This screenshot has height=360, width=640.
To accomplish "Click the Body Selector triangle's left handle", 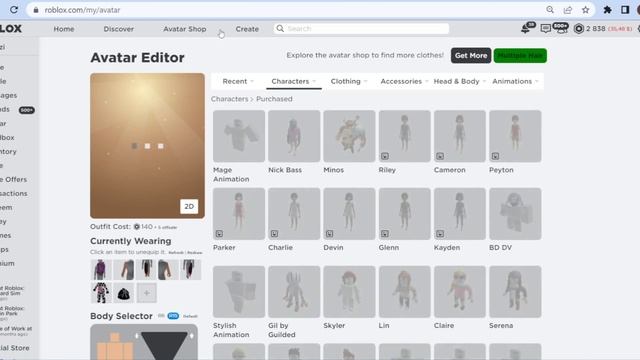I will click(137, 336).
